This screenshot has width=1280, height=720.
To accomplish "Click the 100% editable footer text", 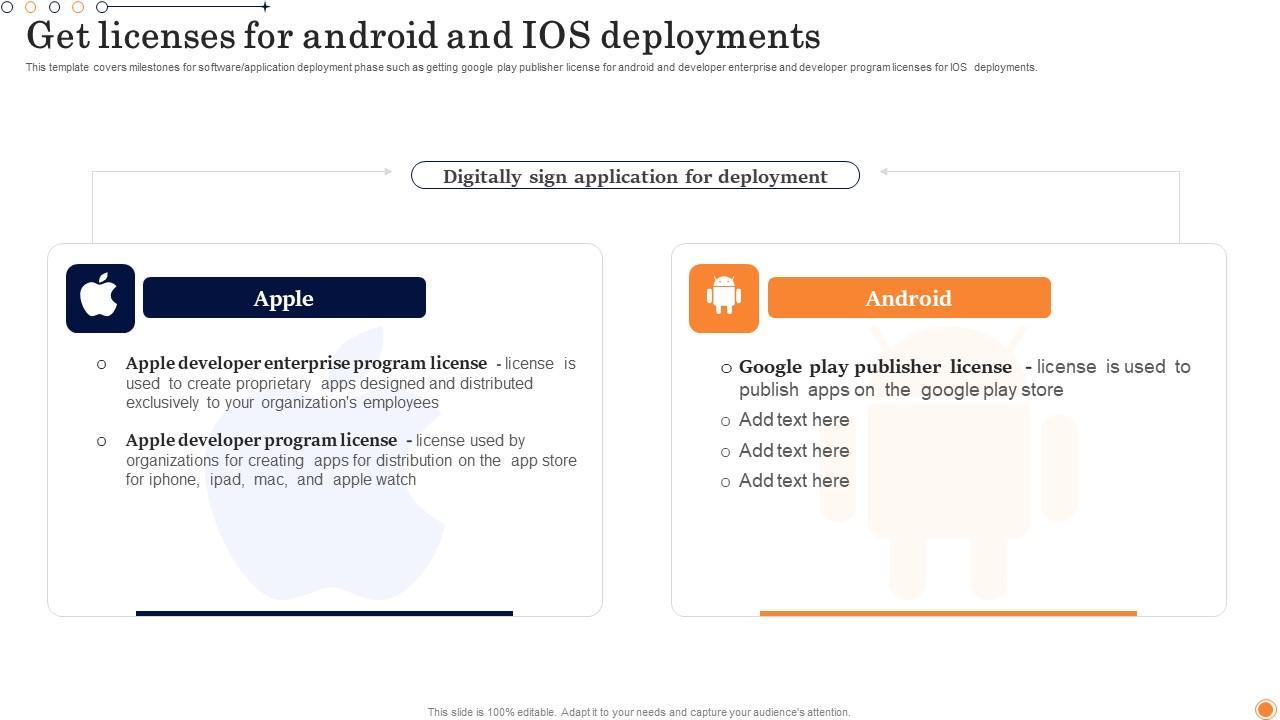I will coord(639,712).
